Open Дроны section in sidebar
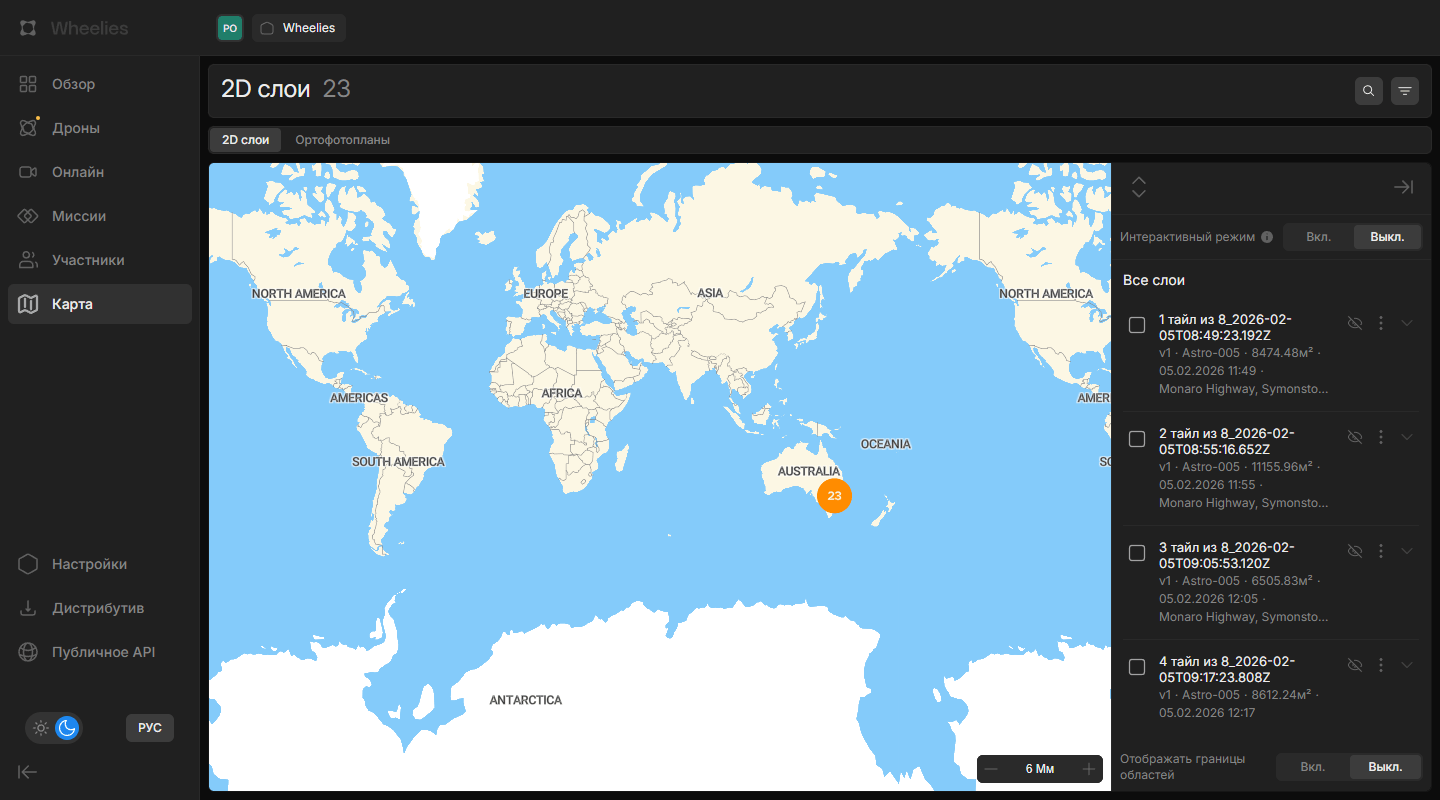The image size is (1440, 800). click(x=76, y=128)
